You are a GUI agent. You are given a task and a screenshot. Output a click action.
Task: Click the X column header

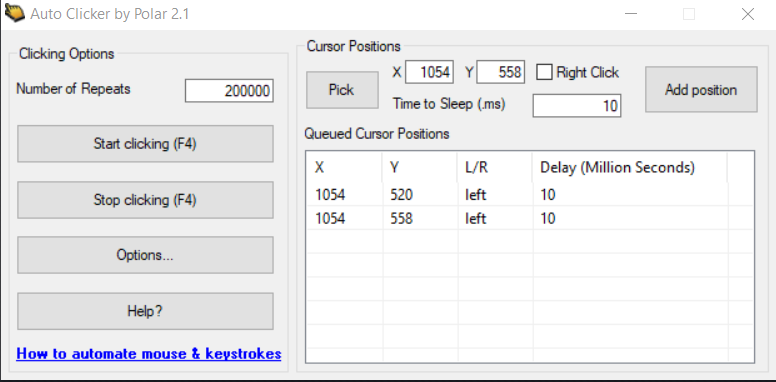pos(344,168)
